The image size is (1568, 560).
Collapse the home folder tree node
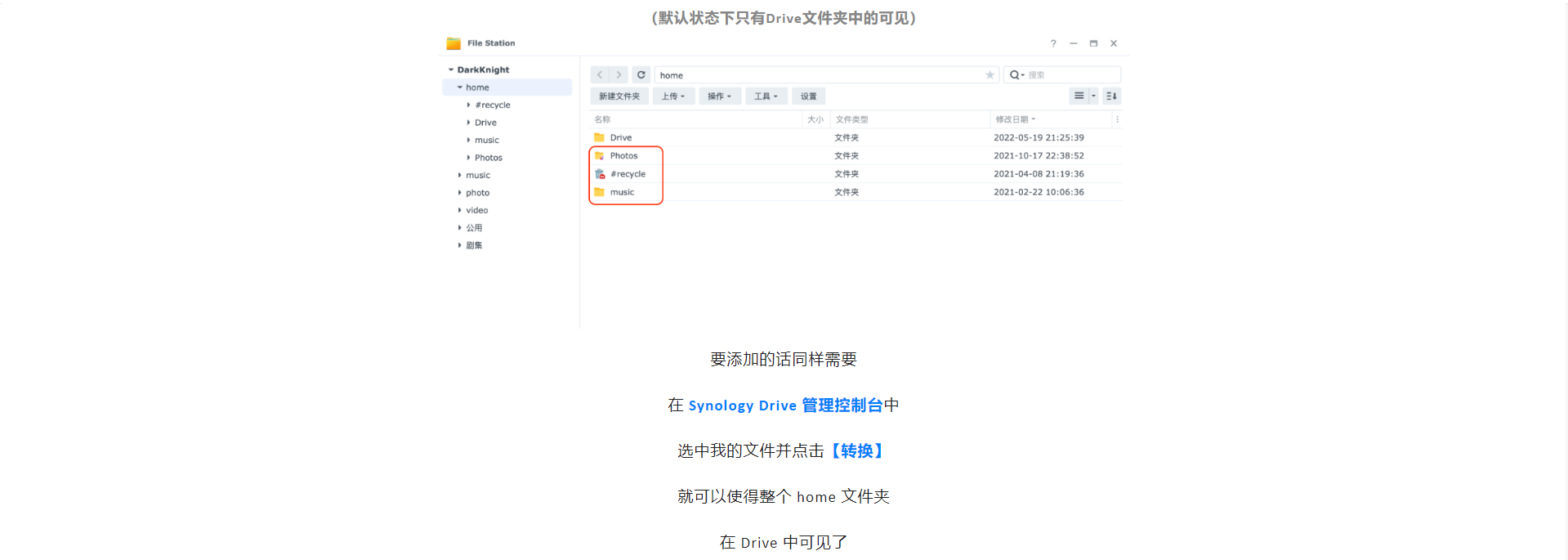460,87
